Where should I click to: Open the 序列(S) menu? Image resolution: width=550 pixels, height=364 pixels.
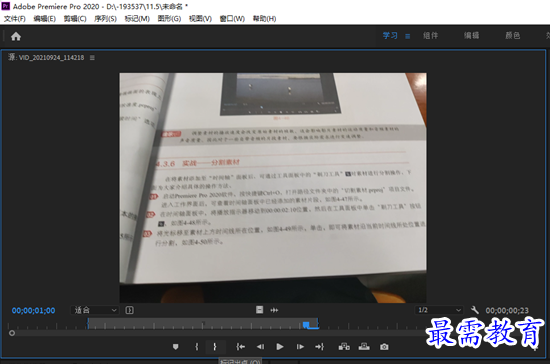point(105,19)
